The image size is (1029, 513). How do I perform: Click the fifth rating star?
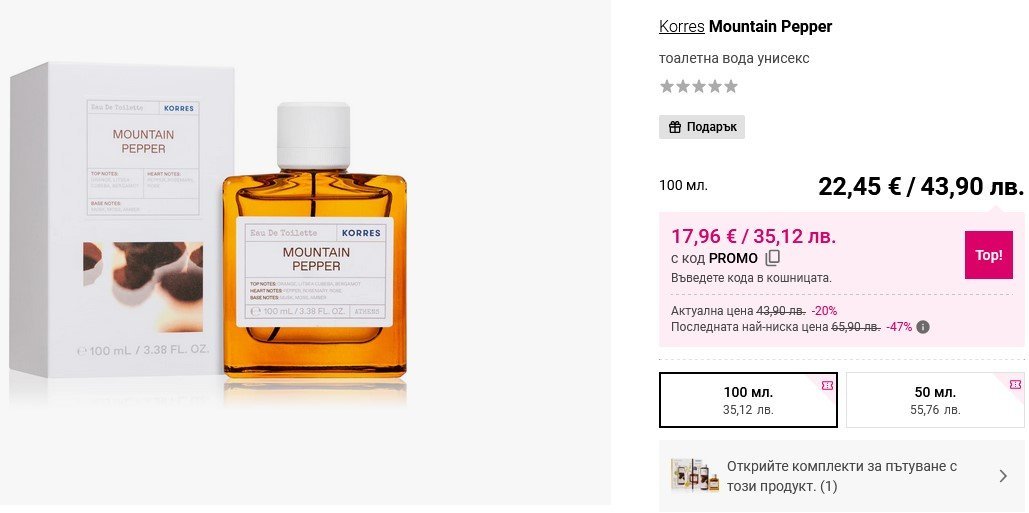click(x=731, y=87)
